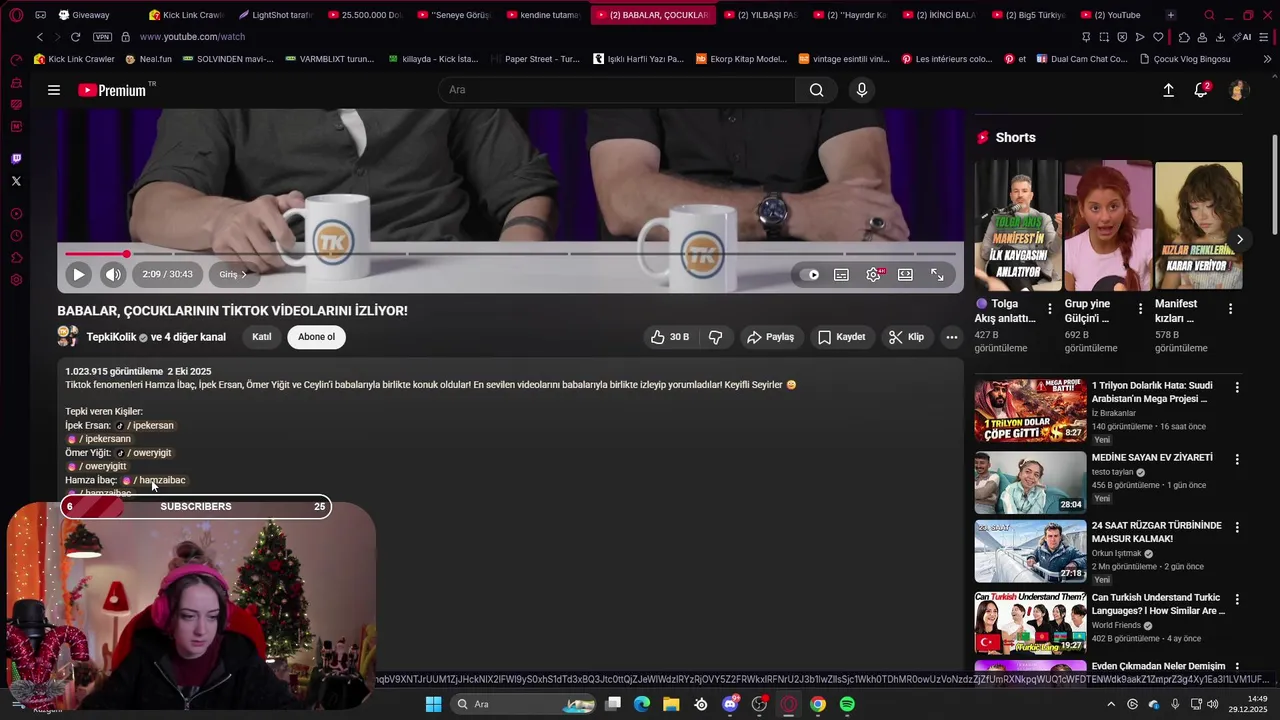Open video player settings gear
The height and width of the screenshot is (720, 1280).
tap(874, 275)
